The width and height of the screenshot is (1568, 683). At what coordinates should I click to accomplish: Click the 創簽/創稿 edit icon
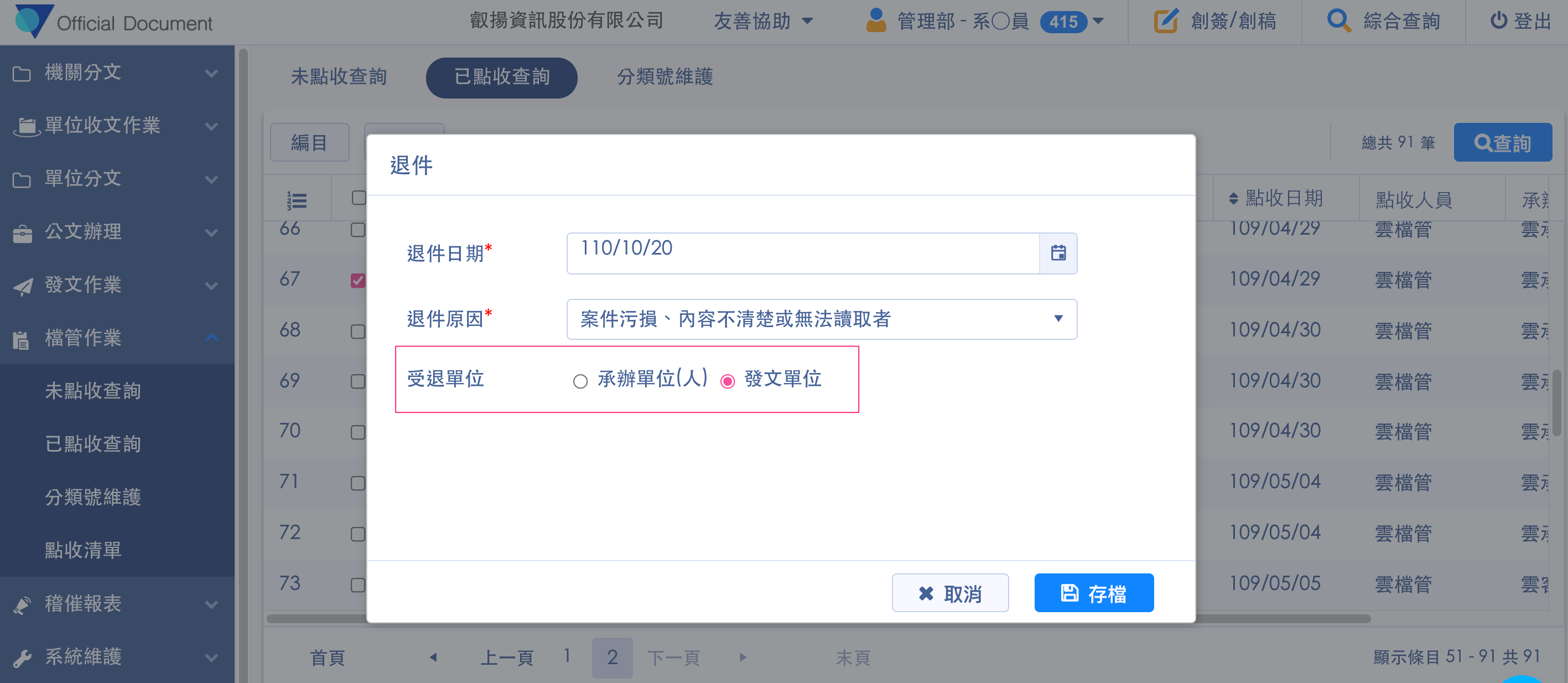pyautogui.click(x=1166, y=21)
